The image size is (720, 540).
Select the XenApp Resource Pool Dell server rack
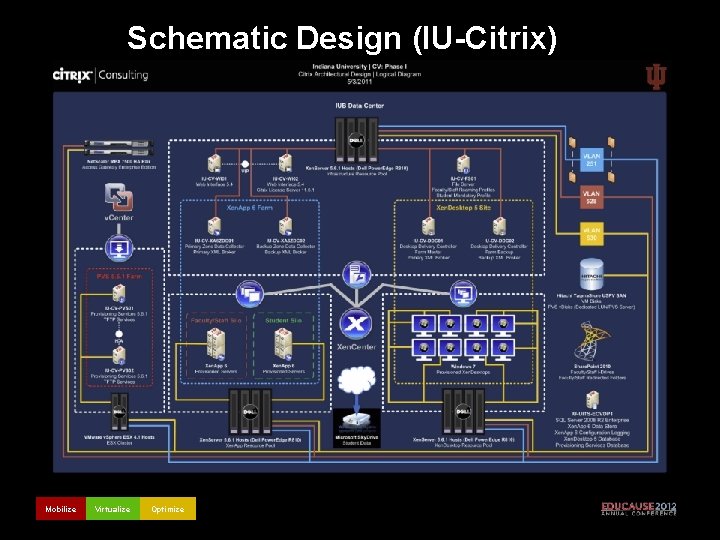click(250, 412)
